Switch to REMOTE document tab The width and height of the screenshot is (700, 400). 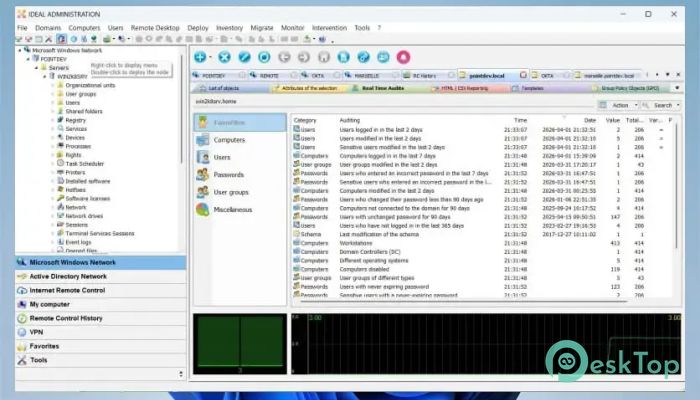[x=269, y=75]
